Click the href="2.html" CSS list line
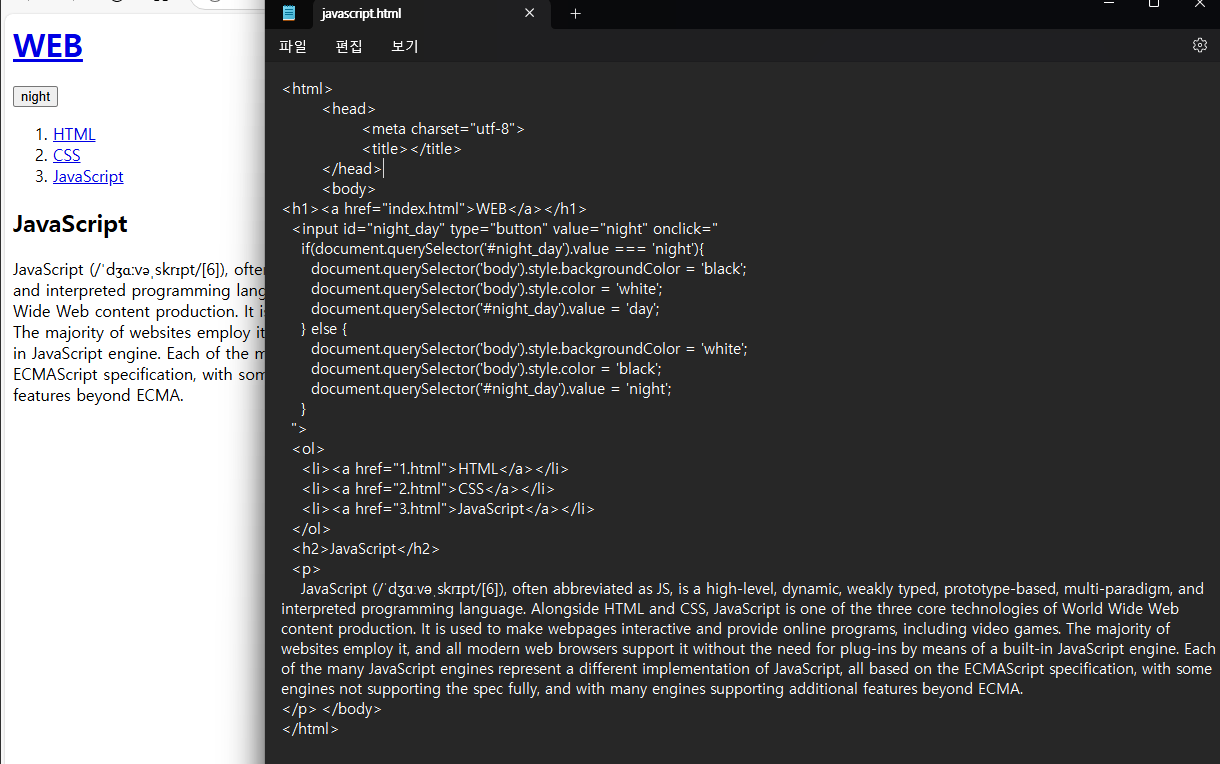The height and width of the screenshot is (764, 1220). coord(428,489)
